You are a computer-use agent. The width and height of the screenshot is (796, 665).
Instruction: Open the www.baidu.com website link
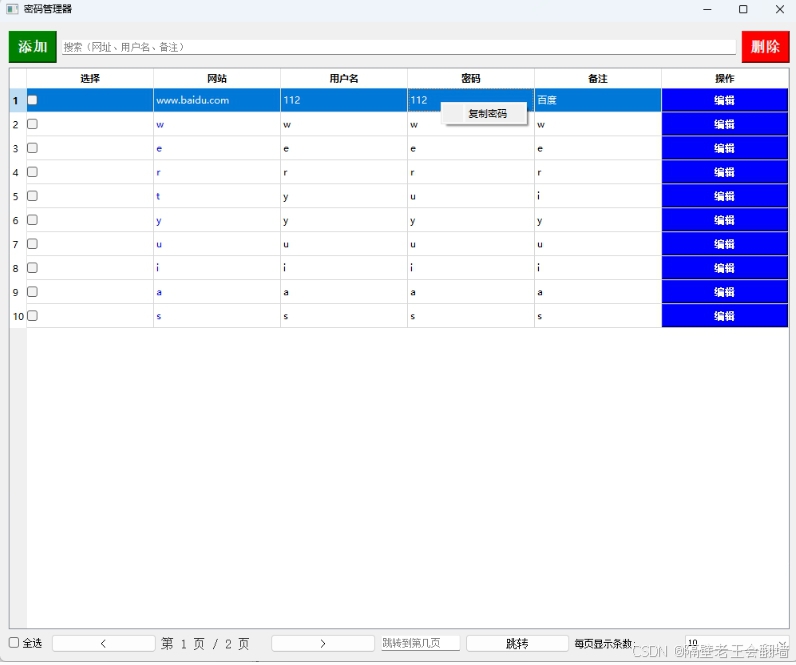pos(192,100)
